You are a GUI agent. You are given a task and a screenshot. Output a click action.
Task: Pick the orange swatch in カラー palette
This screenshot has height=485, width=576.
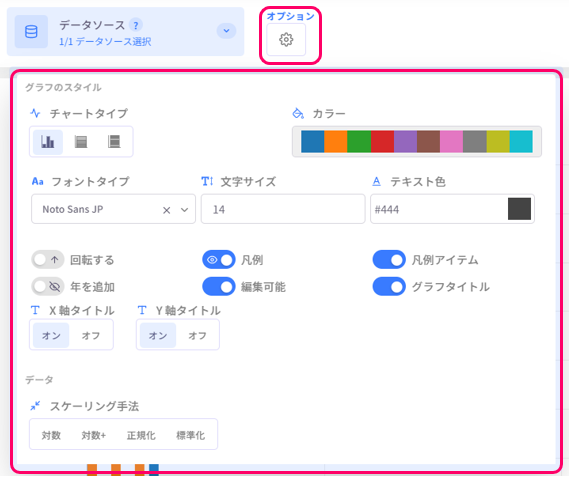(x=336, y=141)
